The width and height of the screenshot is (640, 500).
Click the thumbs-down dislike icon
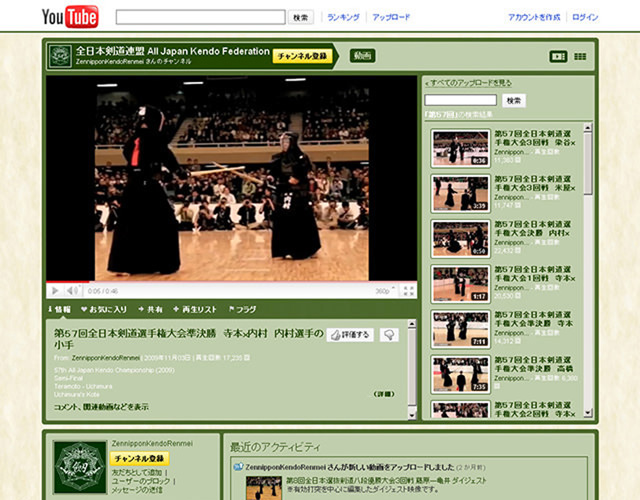pos(389,335)
